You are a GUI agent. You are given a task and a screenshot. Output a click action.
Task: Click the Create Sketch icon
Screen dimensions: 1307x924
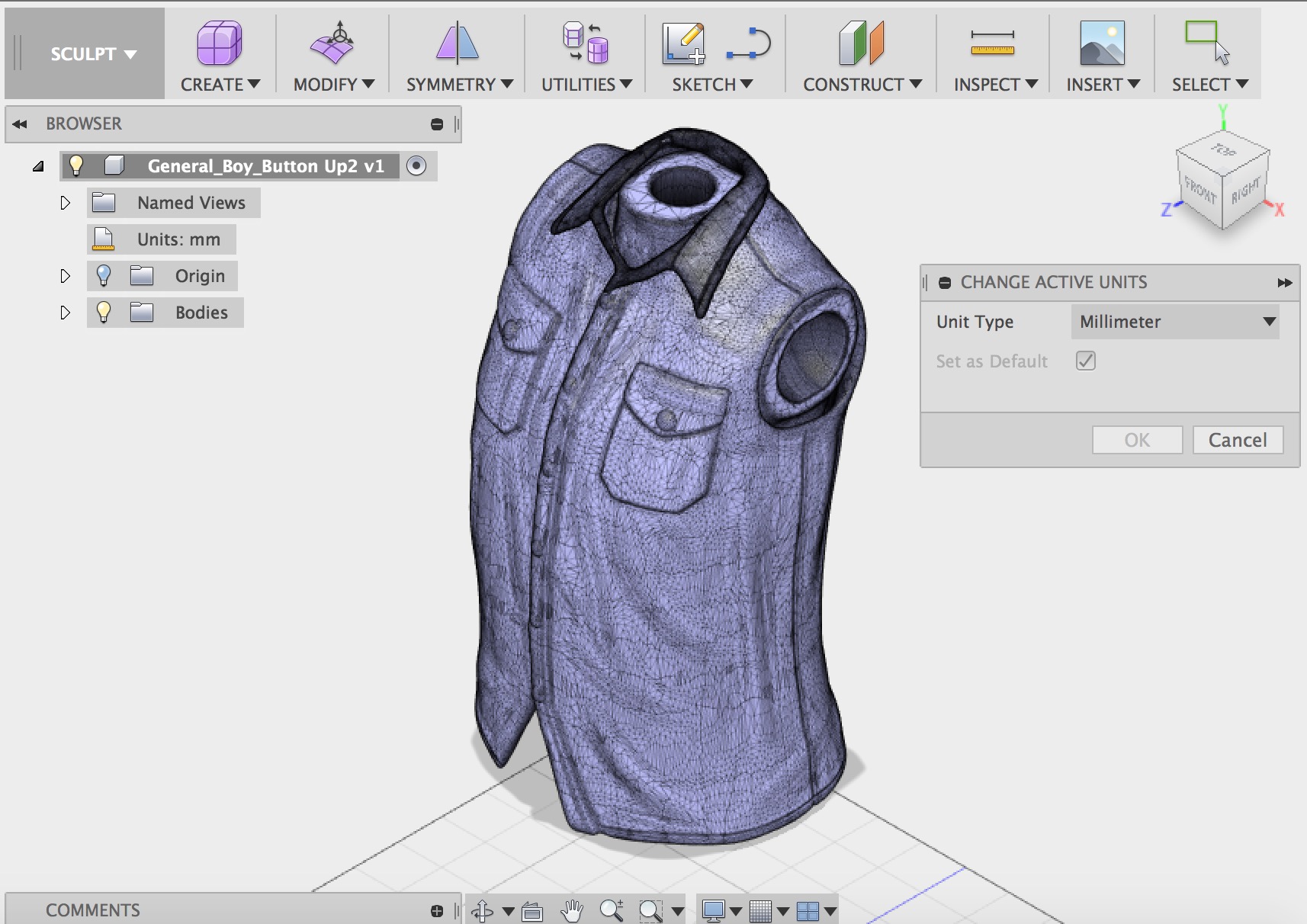point(683,43)
